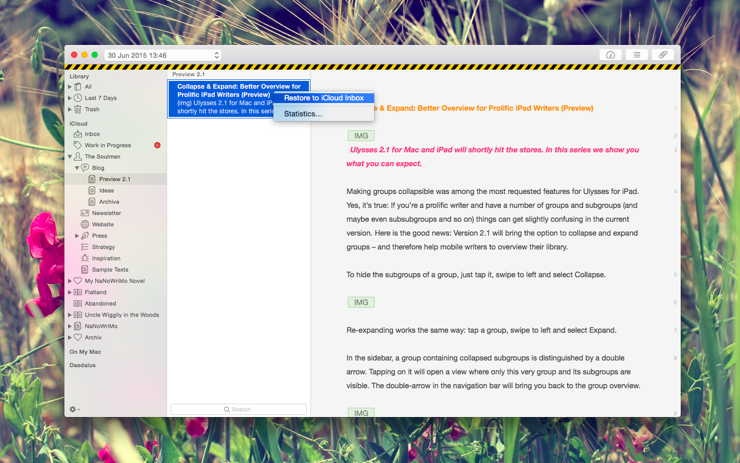Open the statistics toolbar button
The image size is (740, 463).
click(x=610, y=55)
